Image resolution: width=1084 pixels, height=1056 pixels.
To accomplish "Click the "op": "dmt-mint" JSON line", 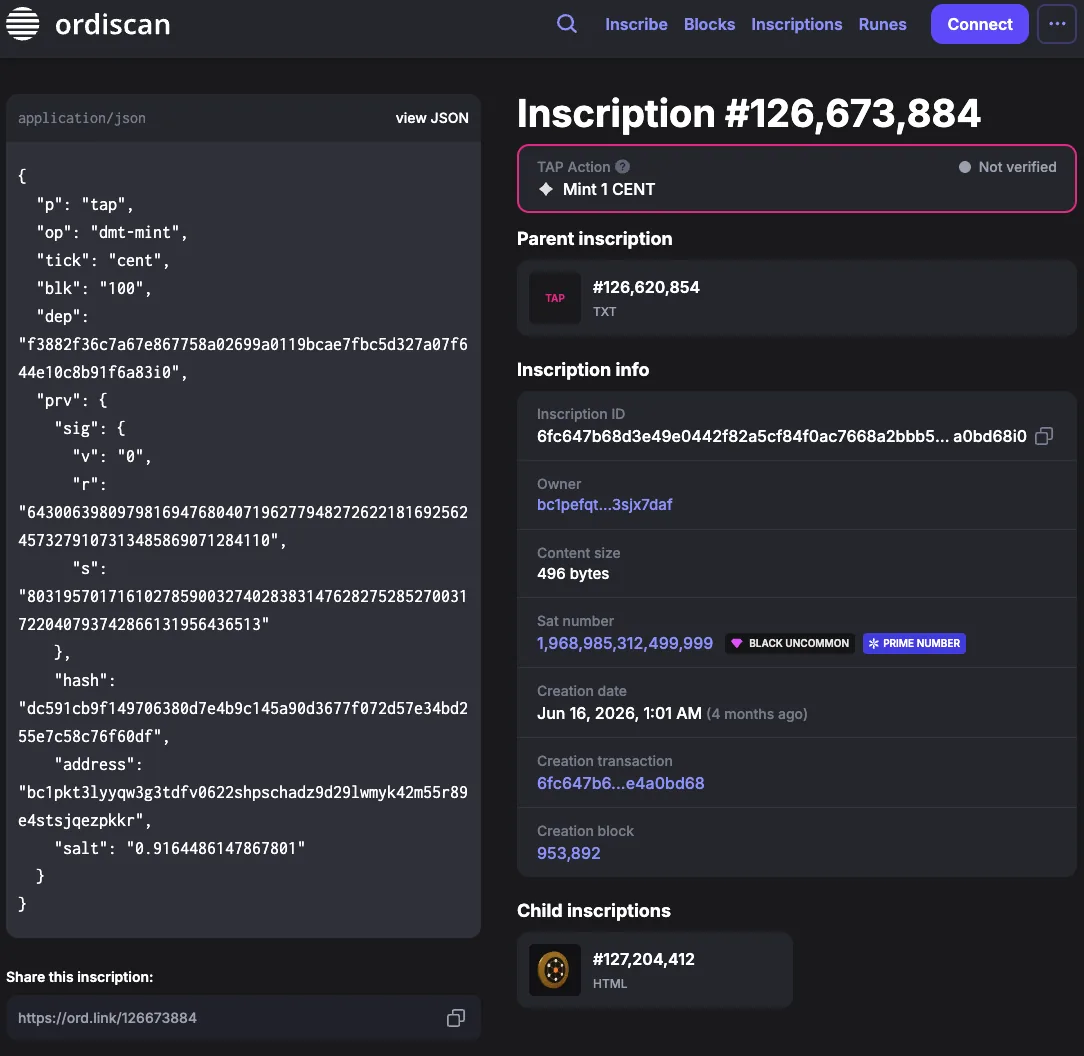I will click(x=112, y=232).
